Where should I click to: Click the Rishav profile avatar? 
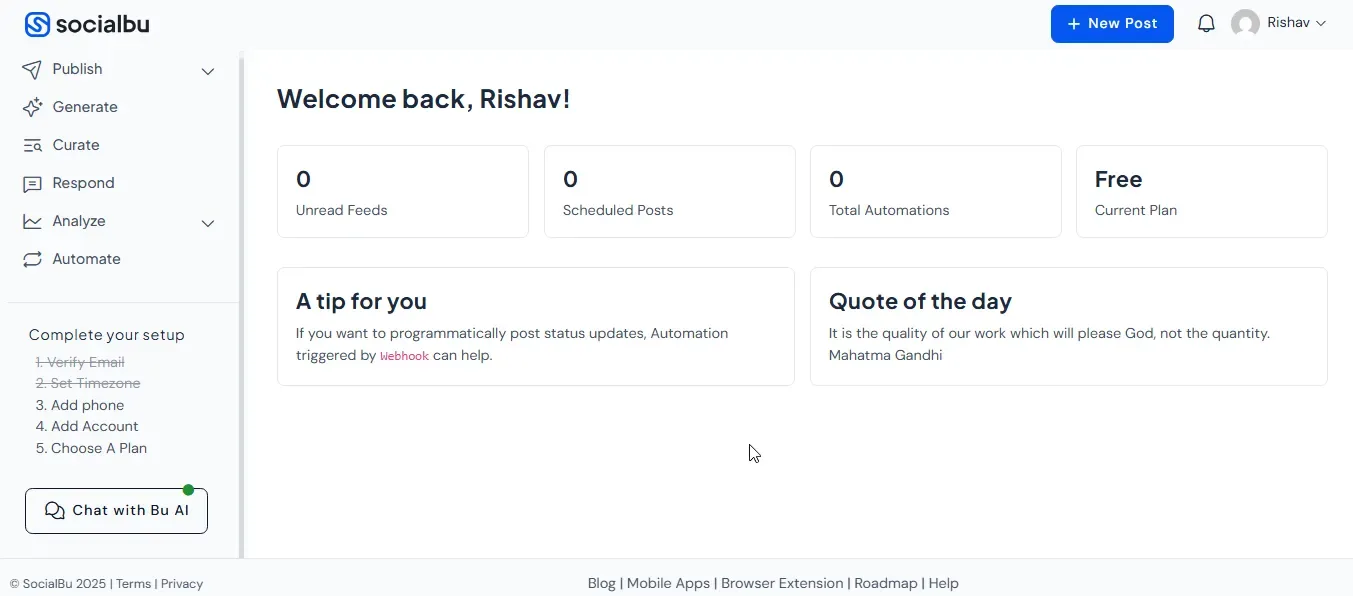(x=1245, y=23)
